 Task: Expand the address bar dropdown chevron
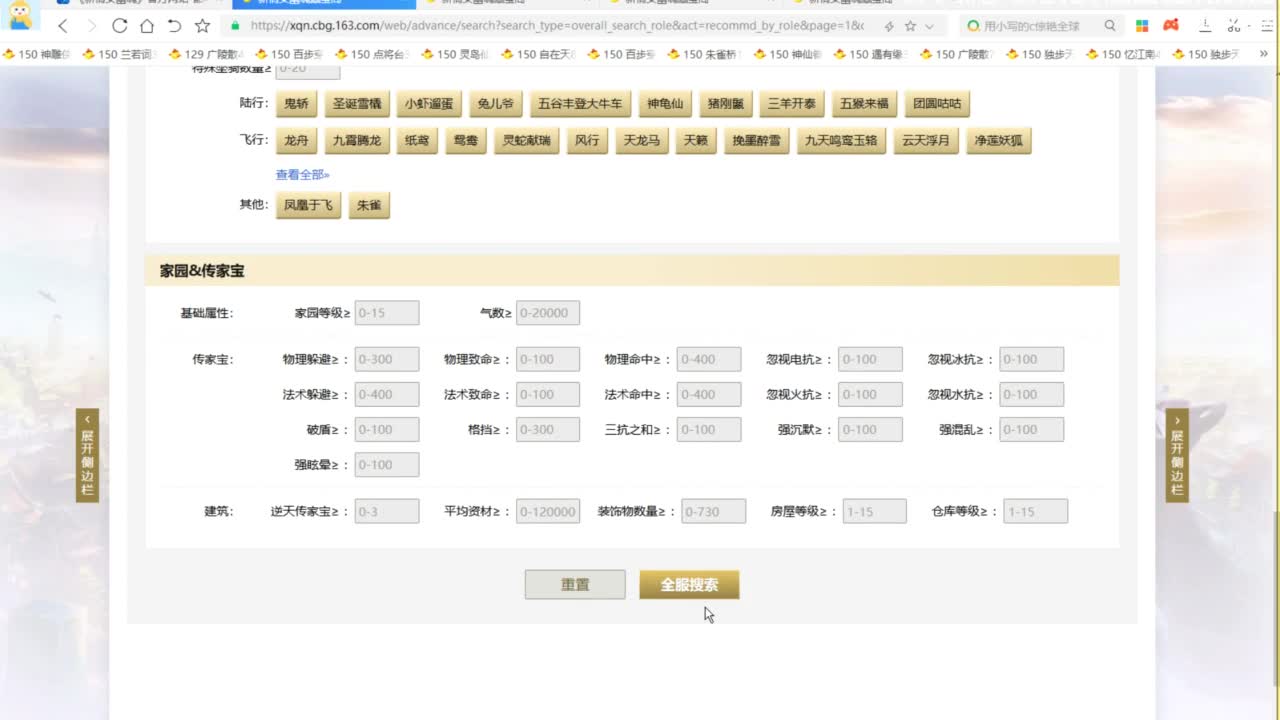[x=930, y=26]
